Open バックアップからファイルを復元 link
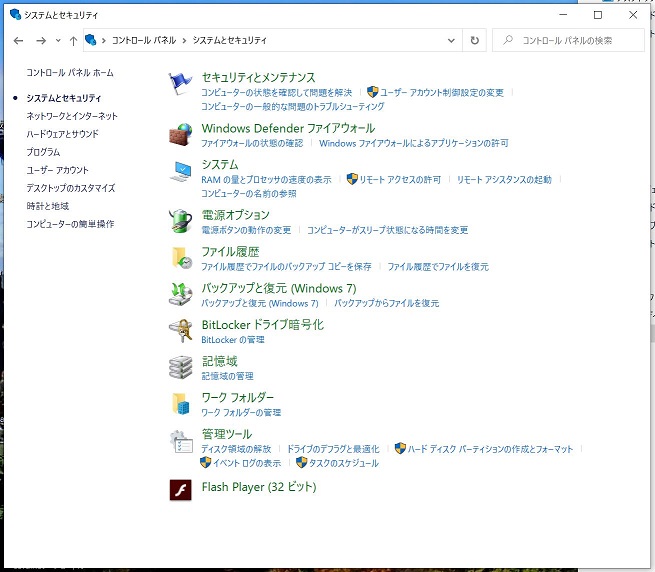The width and height of the screenshot is (655, 572). click(386, 303)
